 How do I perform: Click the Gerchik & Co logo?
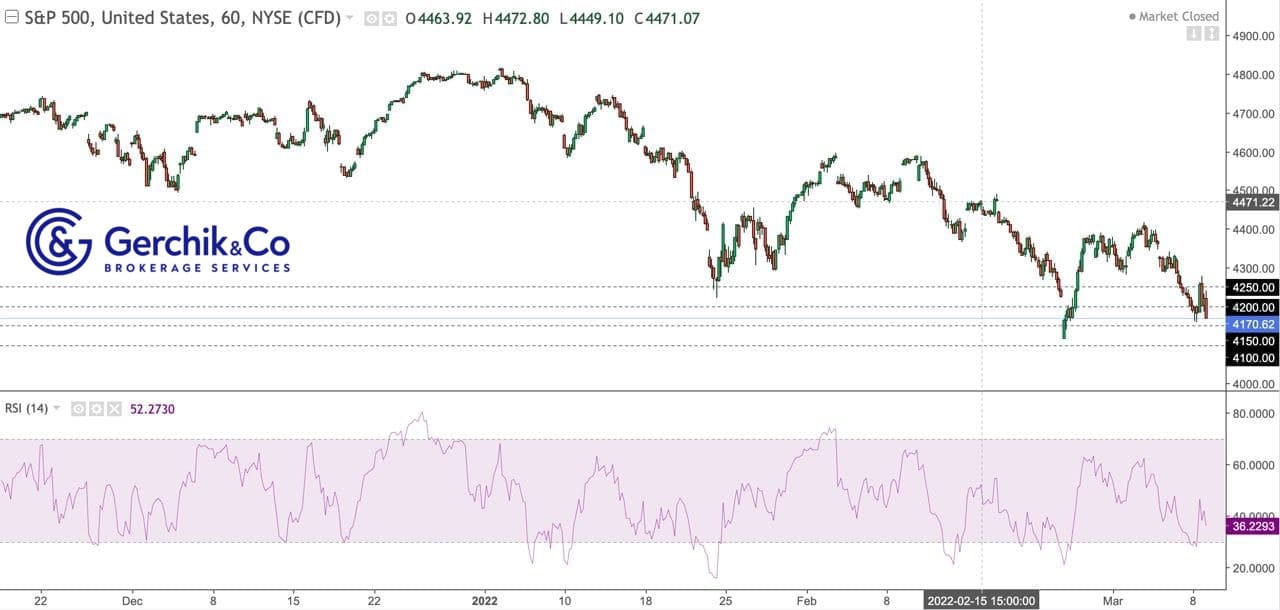pos(158,242)
